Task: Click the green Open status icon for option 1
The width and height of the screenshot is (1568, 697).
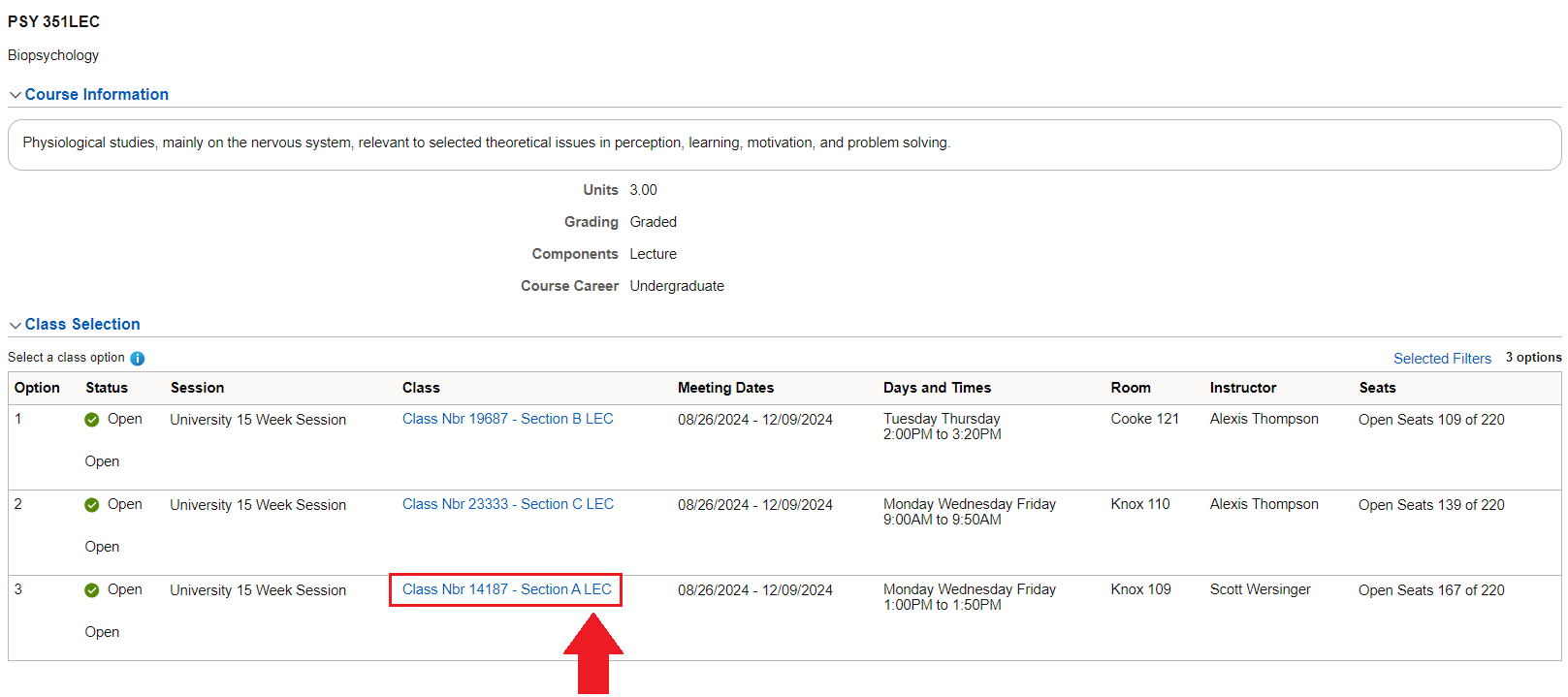Action: click(92, 420)
